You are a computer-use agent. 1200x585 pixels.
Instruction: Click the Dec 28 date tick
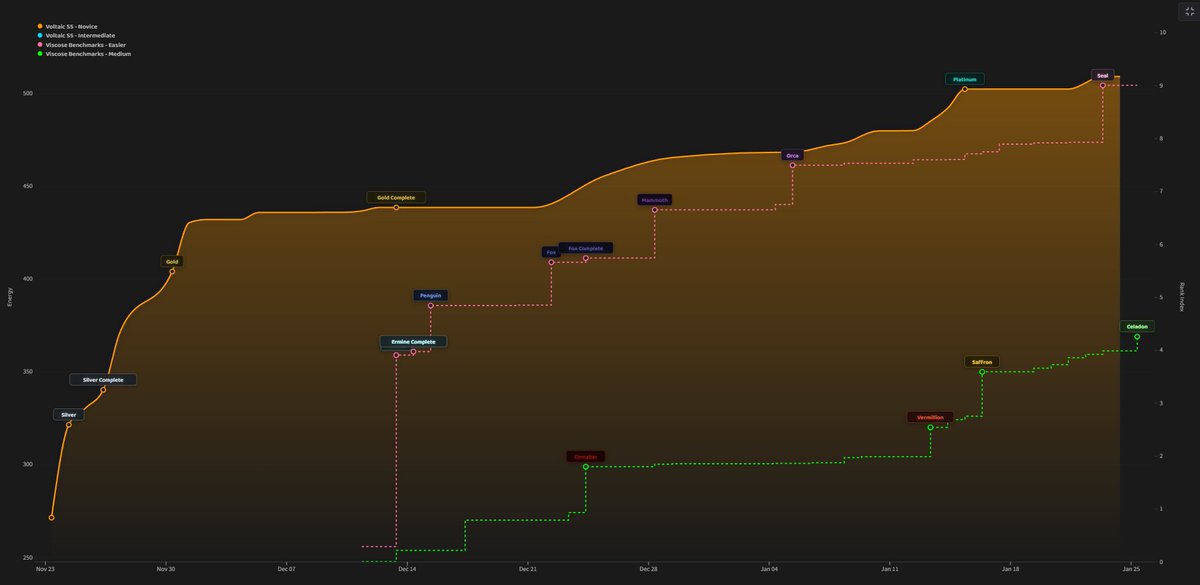coord(648,569)
